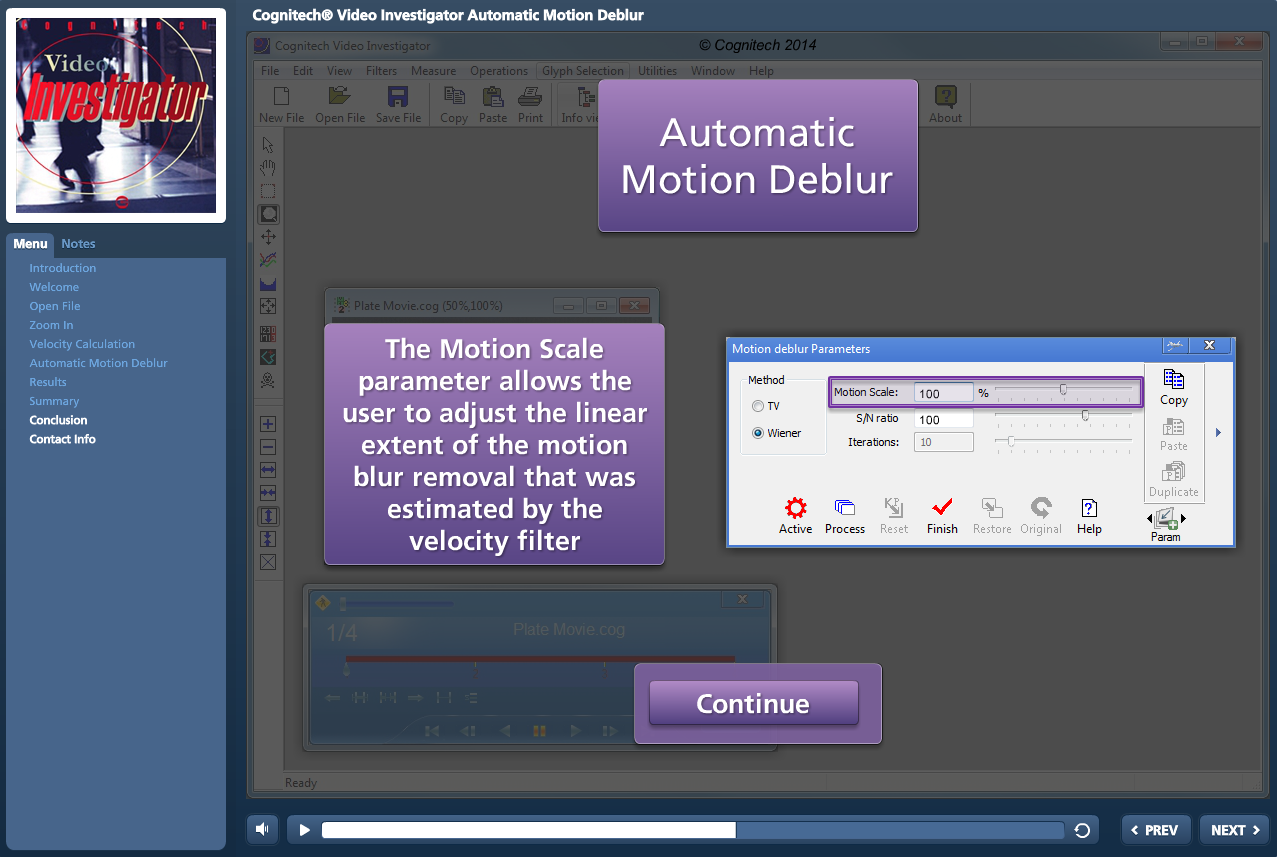Select the arrow pointer tool
1277x857 pixels.
tap(268, 146)
